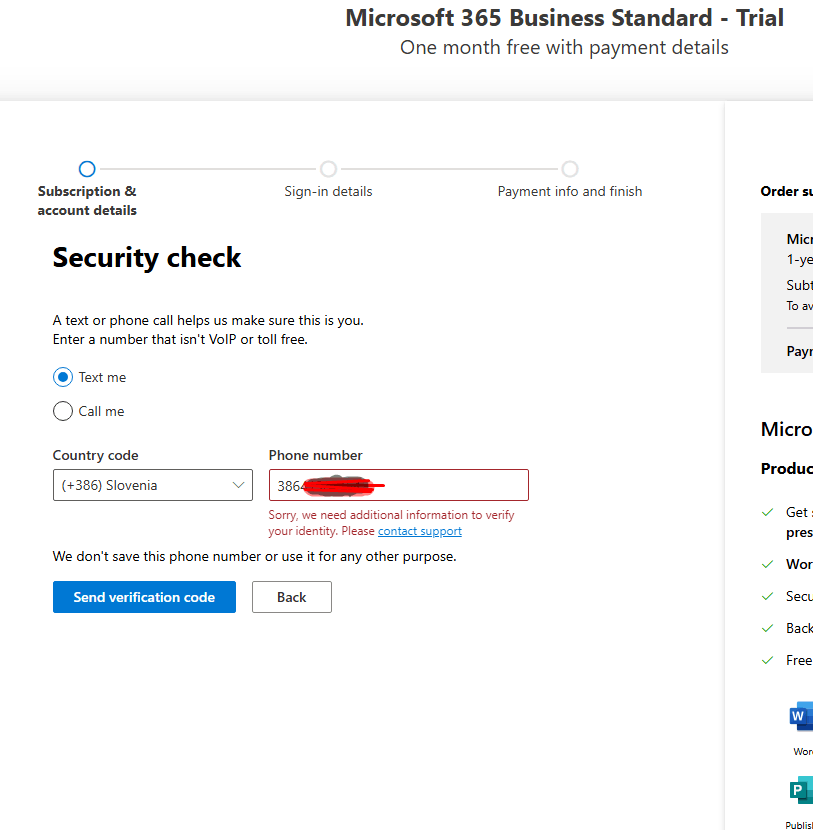Click the 'One month free with payment details' subtitle
Viewport: 813px width, 830px height.
(x=564, y=48)
